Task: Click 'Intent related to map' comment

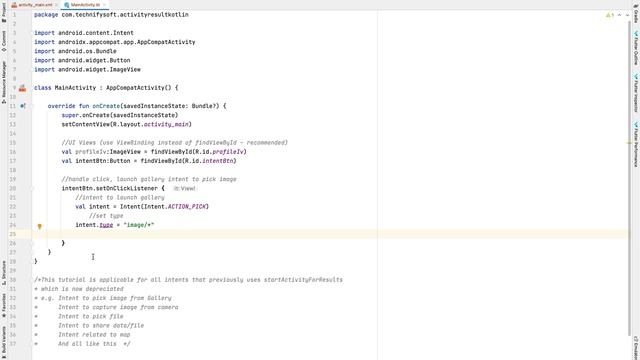Action: 94,335
